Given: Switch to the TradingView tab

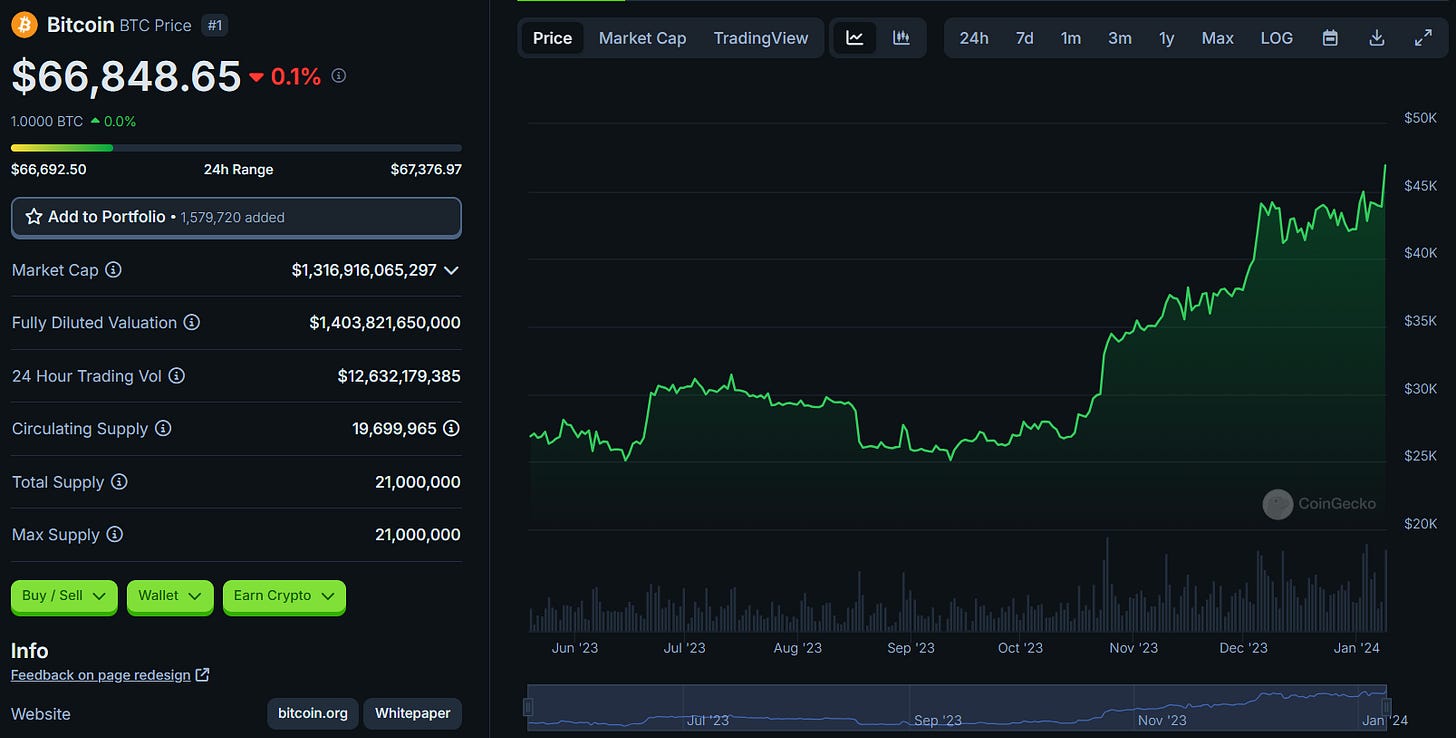Looking at the screenshot, I should click(x=761, y=38).
